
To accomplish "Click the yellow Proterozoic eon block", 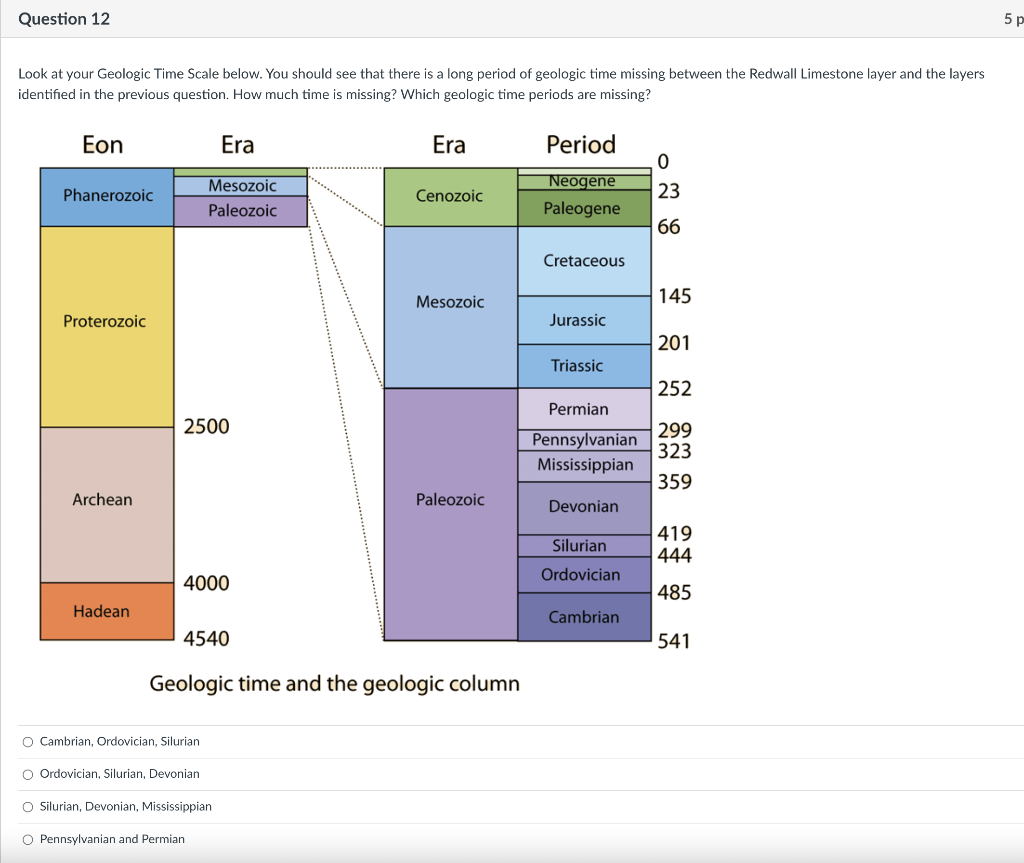I will tap(107, 327).
